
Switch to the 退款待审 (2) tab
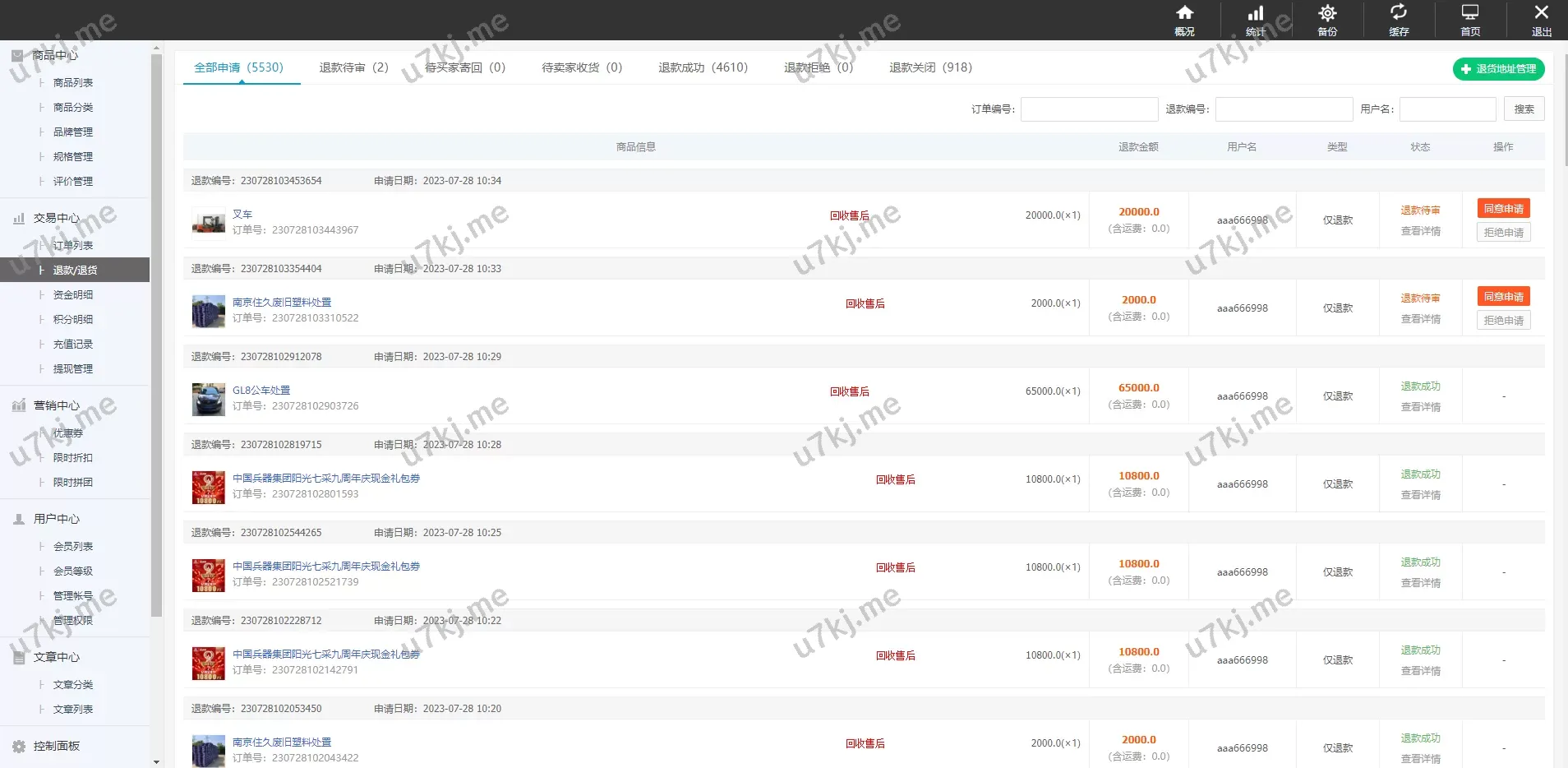pos(353,67)
